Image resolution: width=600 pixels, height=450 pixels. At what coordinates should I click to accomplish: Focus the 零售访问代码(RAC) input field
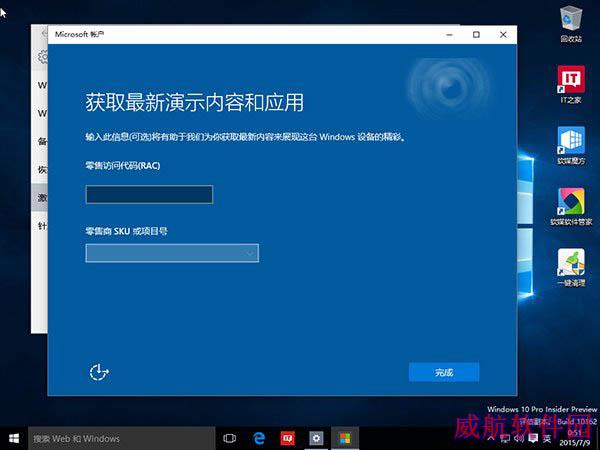coord(149,194)
